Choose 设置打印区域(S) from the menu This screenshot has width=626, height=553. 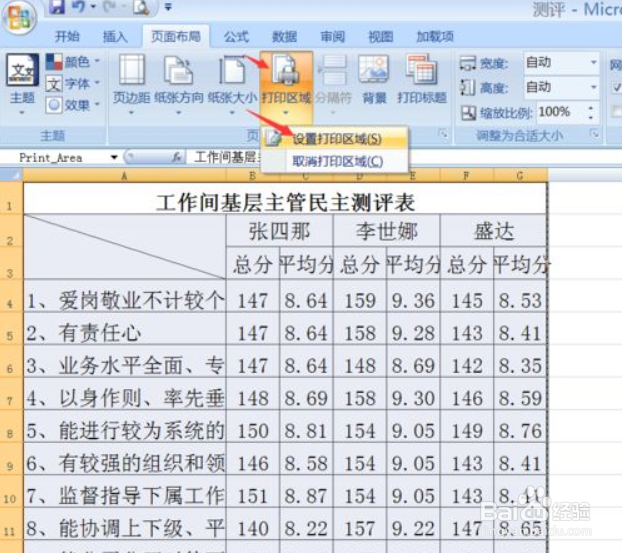coord(335,139)
